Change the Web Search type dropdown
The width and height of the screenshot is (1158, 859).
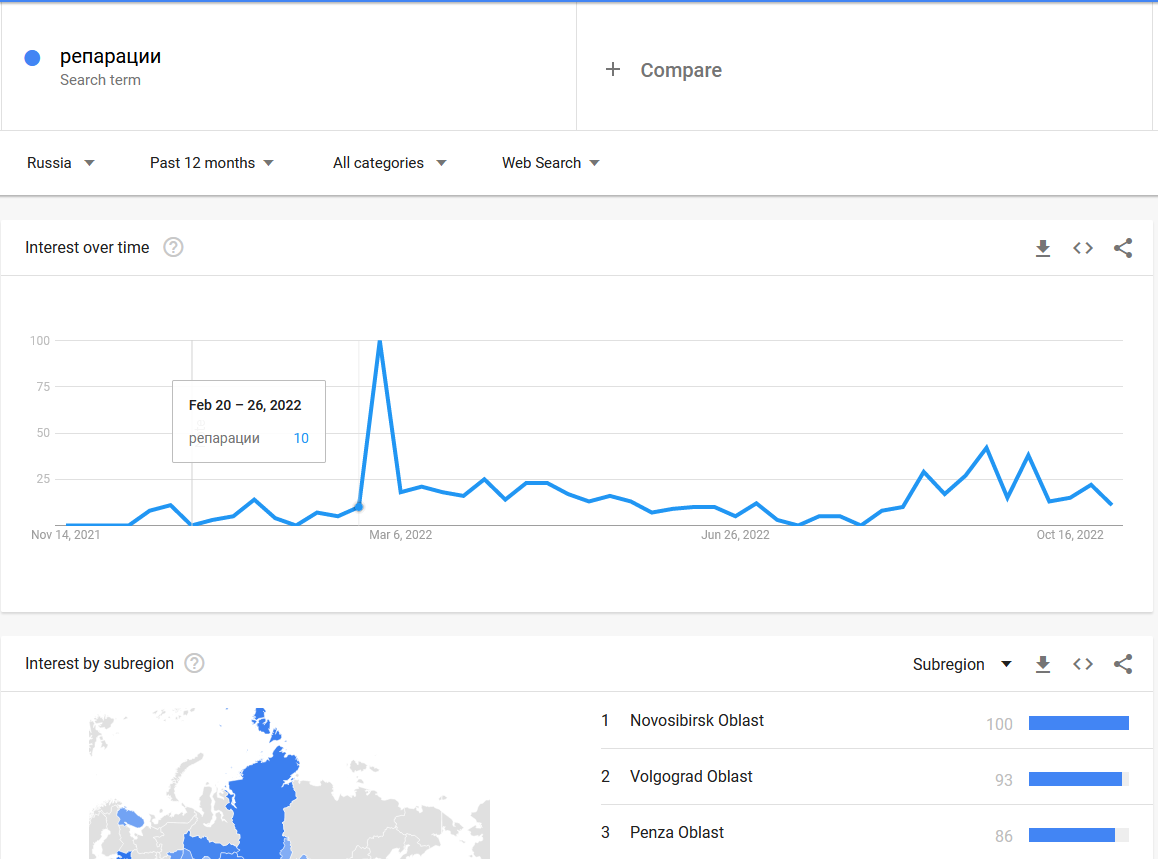[551, 163]
